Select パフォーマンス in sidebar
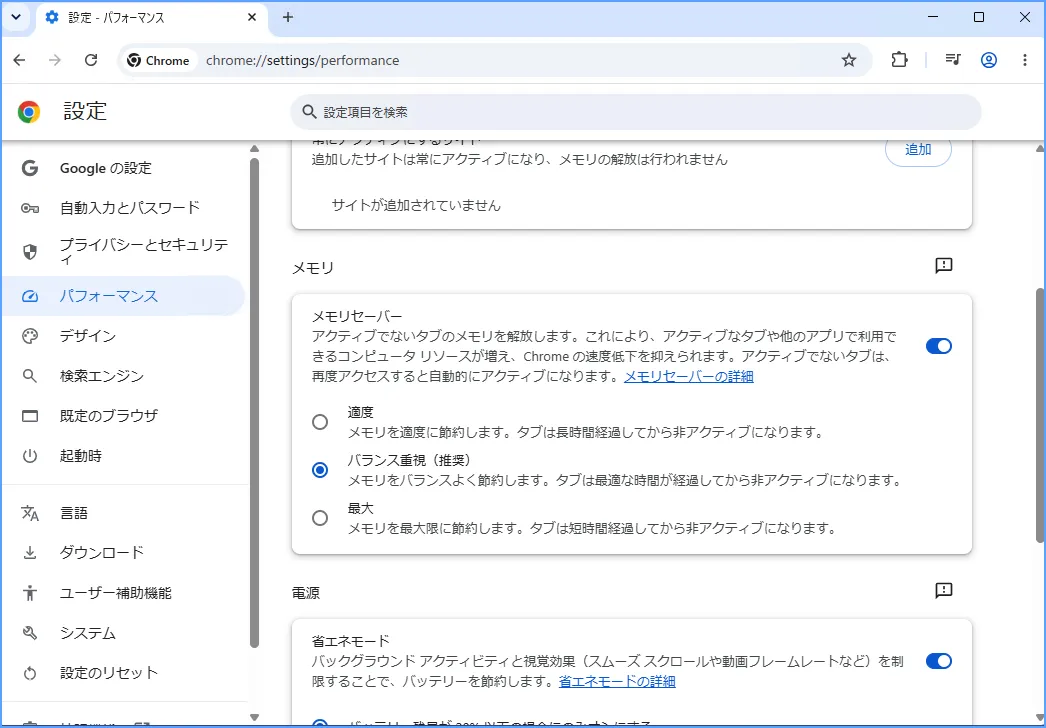This screenshot has width=1046, height=728. click(123, 296)
